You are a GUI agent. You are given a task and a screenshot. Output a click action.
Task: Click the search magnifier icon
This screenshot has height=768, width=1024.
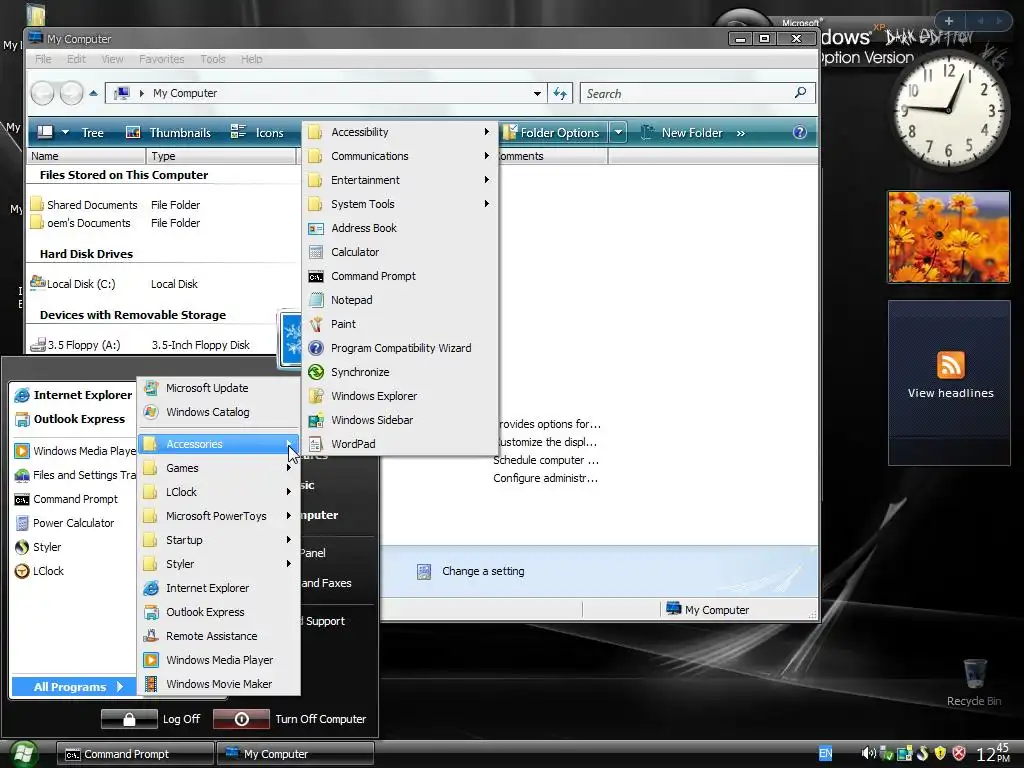[800, 93]
